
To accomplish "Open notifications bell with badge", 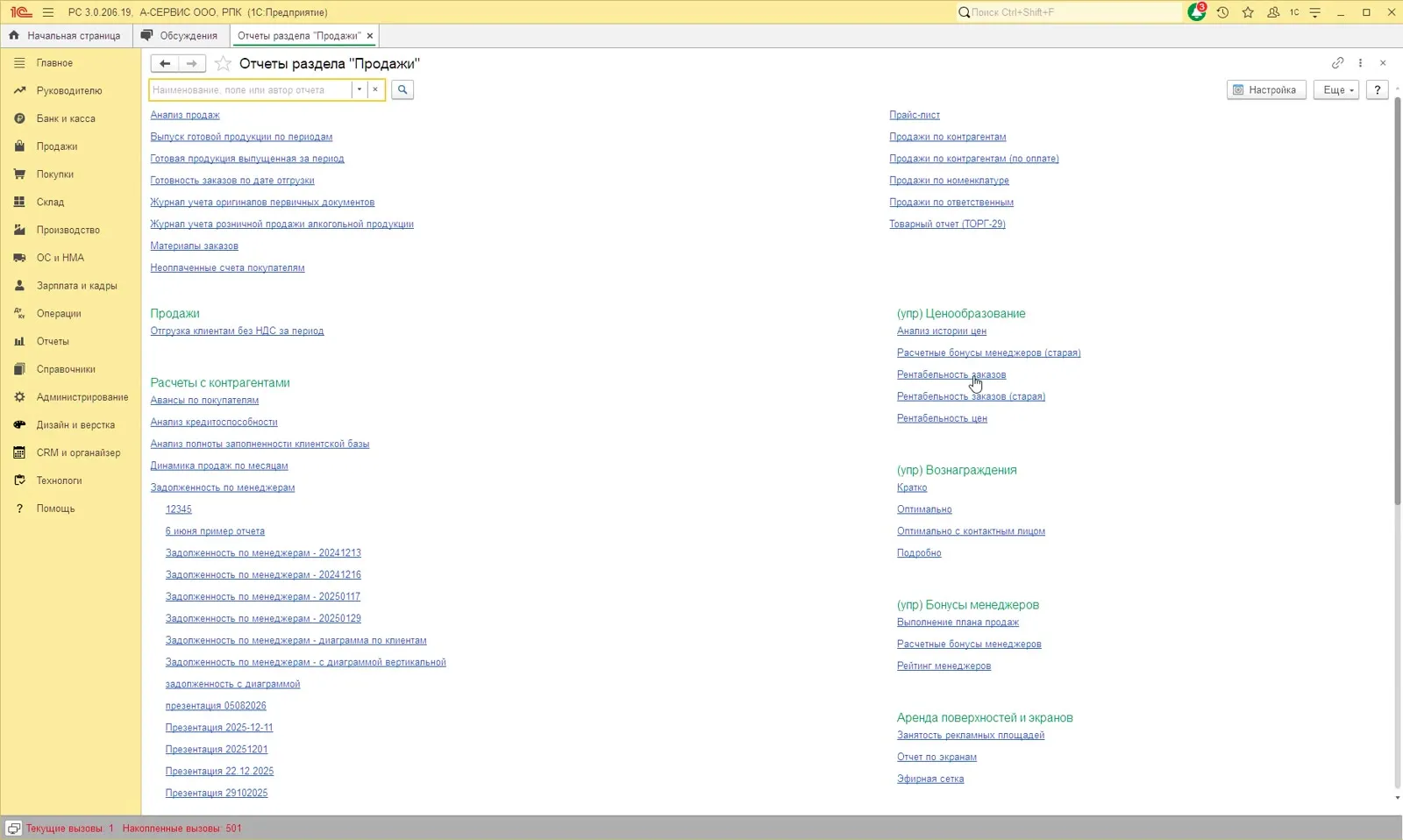I will pyautogui.click(x=1197, y=12).
